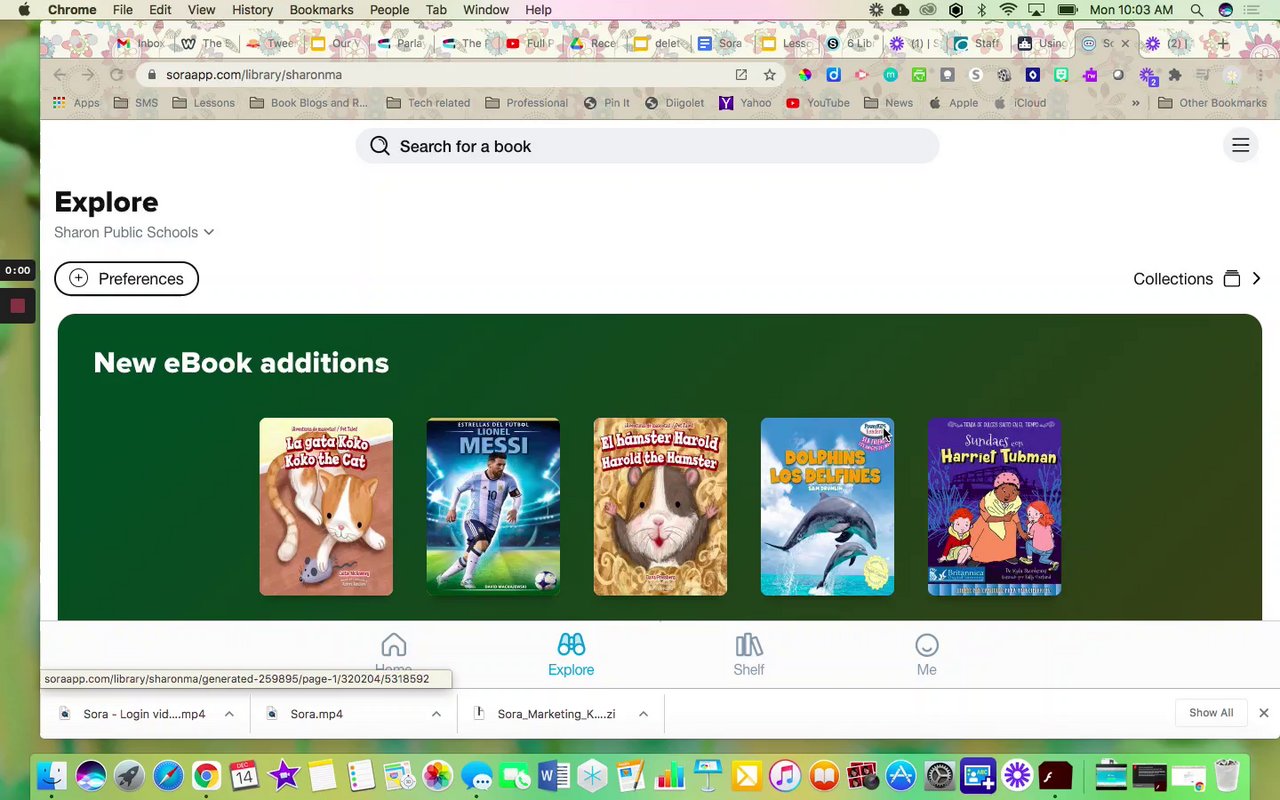
Task: Open Microsoft Word from the Dock
Action: [x=553, y=775]
